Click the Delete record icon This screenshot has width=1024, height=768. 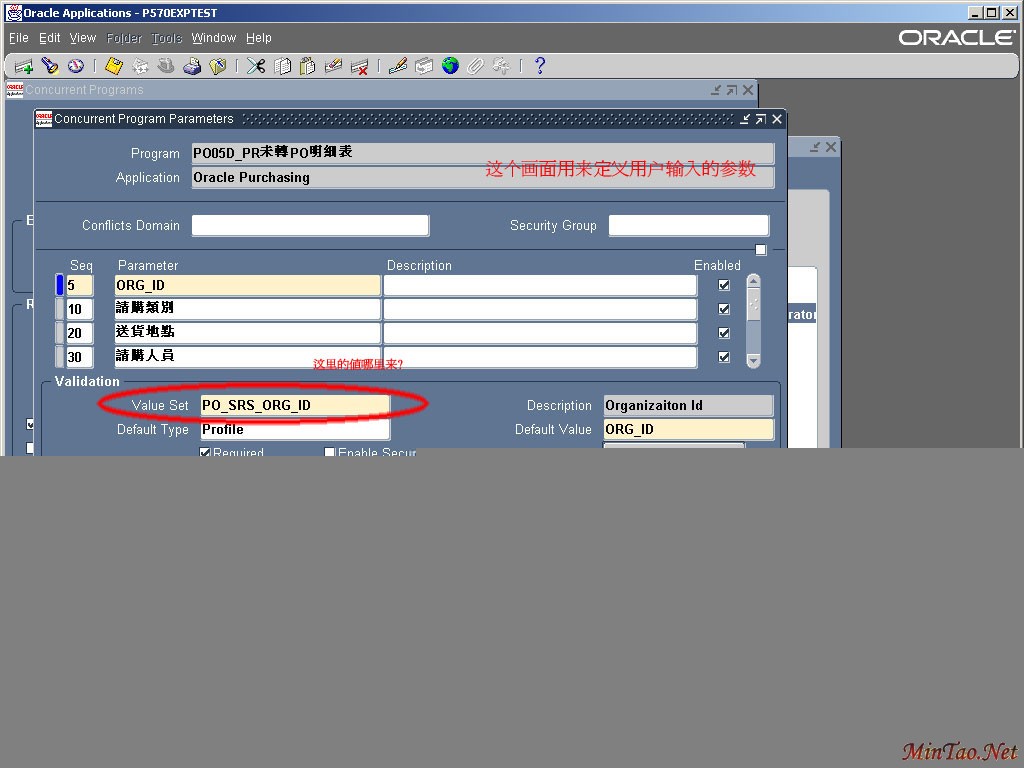pos(360,66)
